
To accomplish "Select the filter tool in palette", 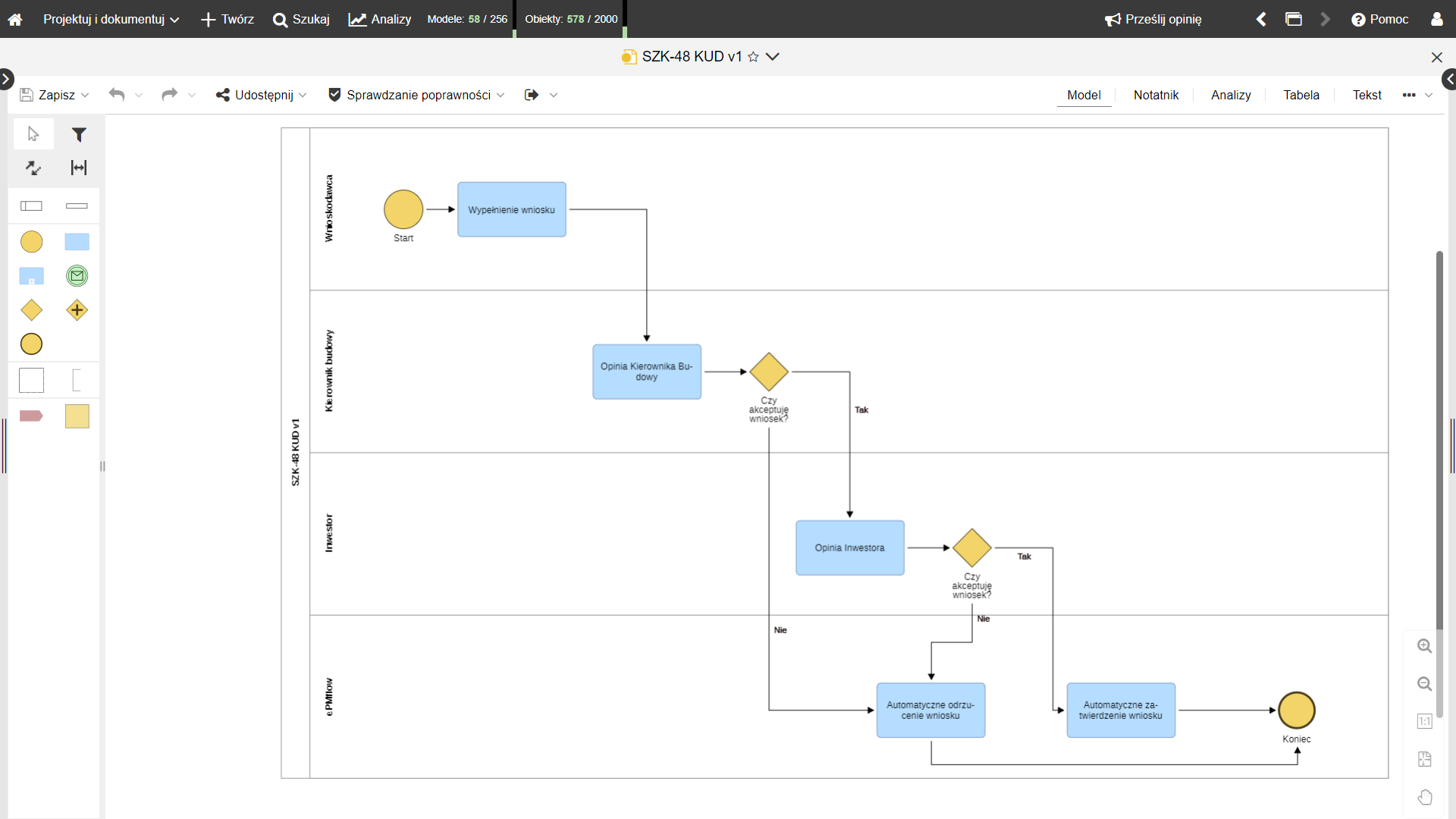I will (79, 135).
